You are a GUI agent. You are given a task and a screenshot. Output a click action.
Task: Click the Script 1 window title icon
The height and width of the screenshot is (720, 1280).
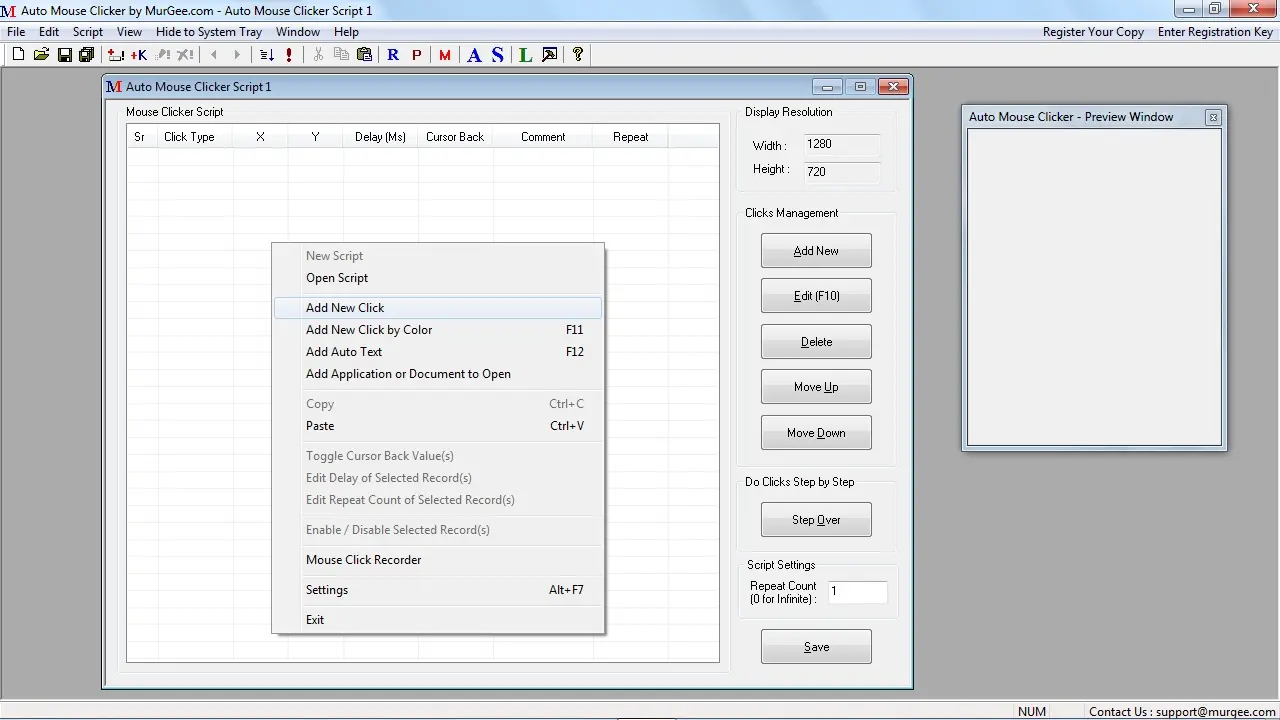tap(114, 87)
